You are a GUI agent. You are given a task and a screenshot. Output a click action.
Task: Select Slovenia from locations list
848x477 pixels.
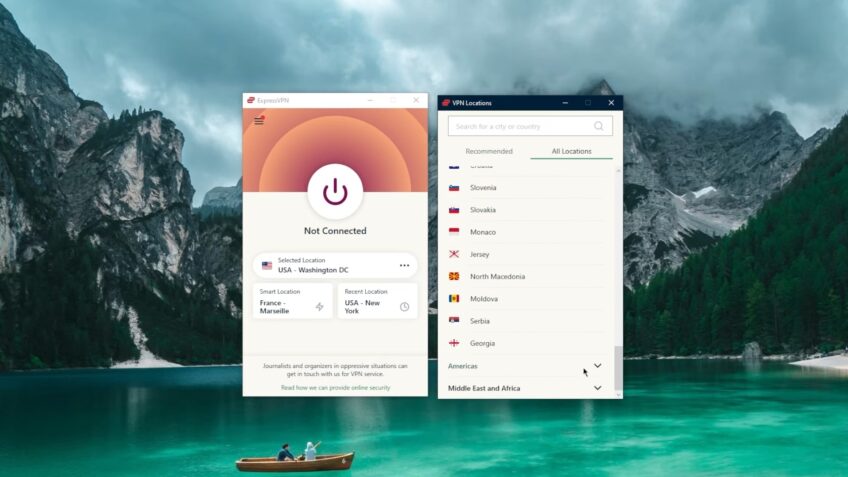click(526, 188)
